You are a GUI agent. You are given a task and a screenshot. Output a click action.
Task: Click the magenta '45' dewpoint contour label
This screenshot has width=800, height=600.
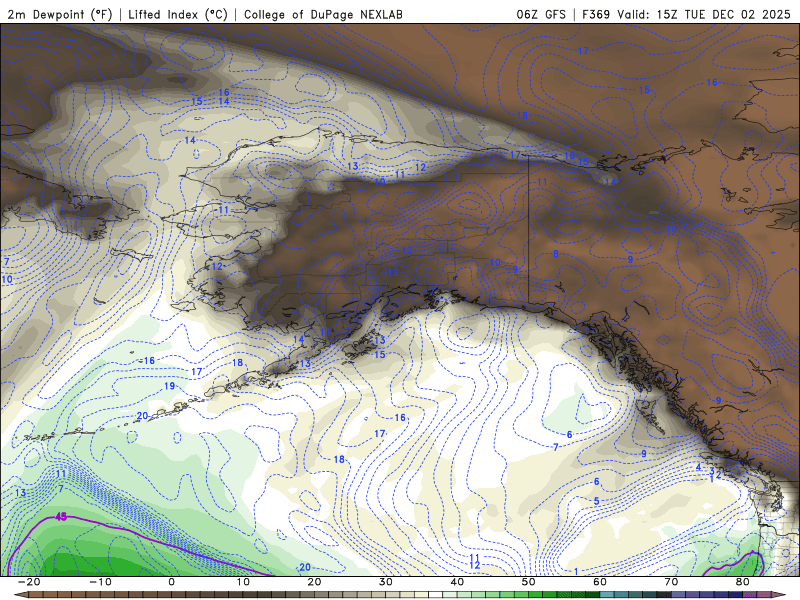point(61,517)
